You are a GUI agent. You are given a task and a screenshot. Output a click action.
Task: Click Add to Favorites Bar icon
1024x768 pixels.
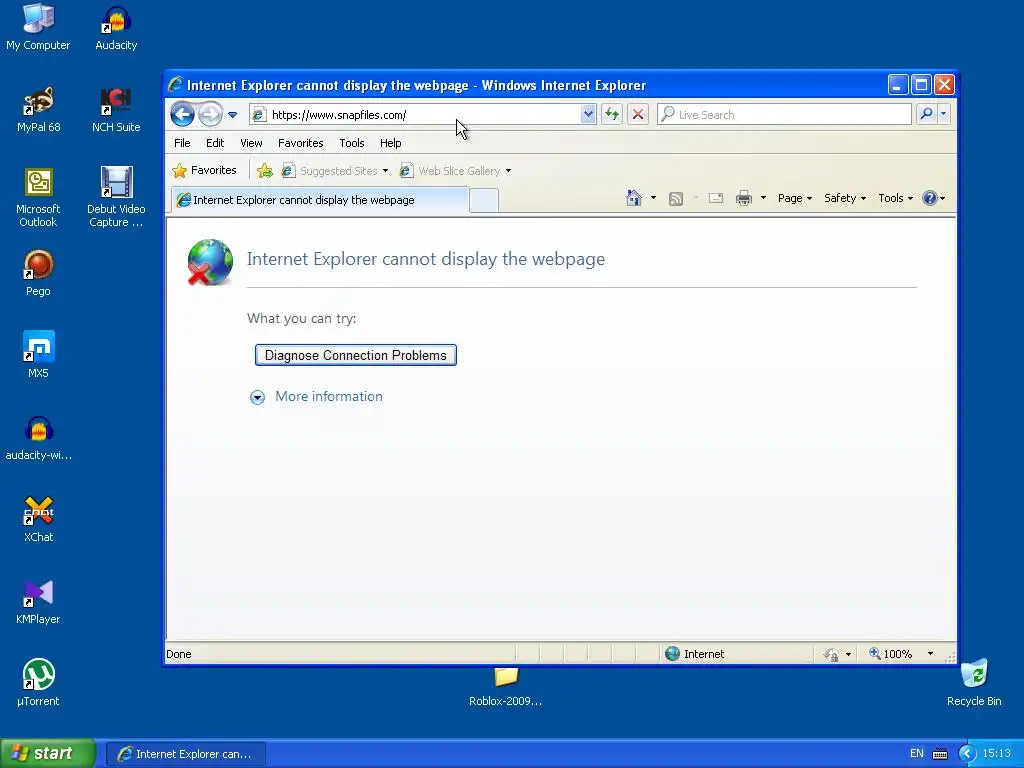pyautogui.click(x=264, y=170)
